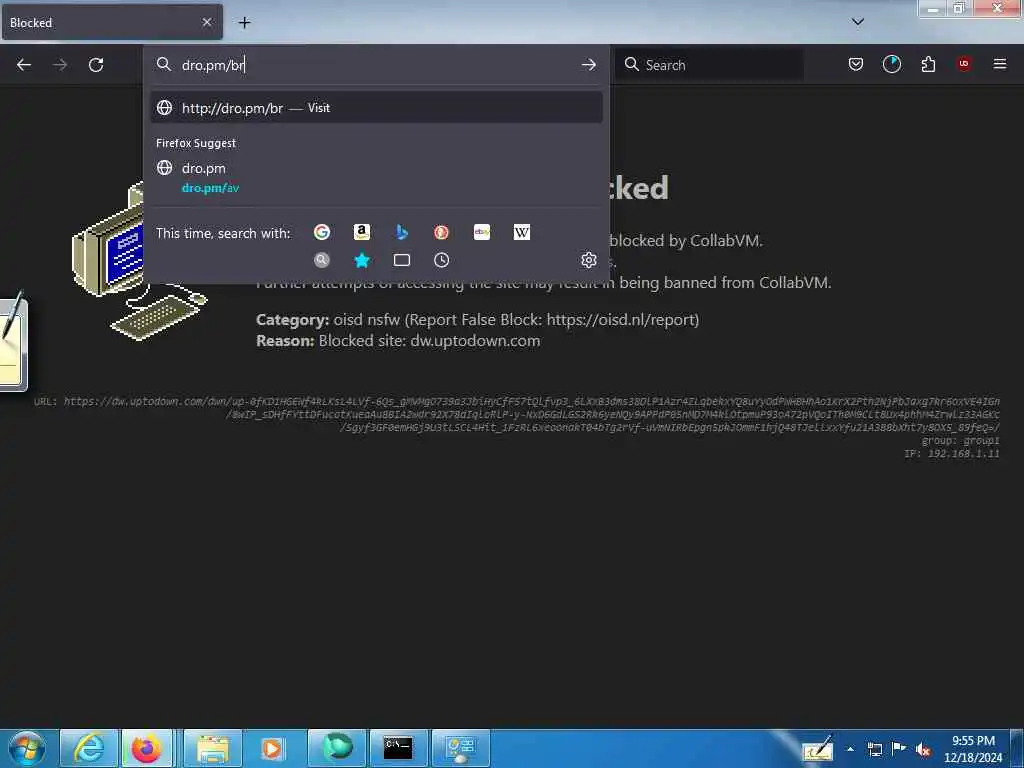Open the docked Tablet PC input panel
The width and height of the screenshot is (1024, 768).
[13, 342]
